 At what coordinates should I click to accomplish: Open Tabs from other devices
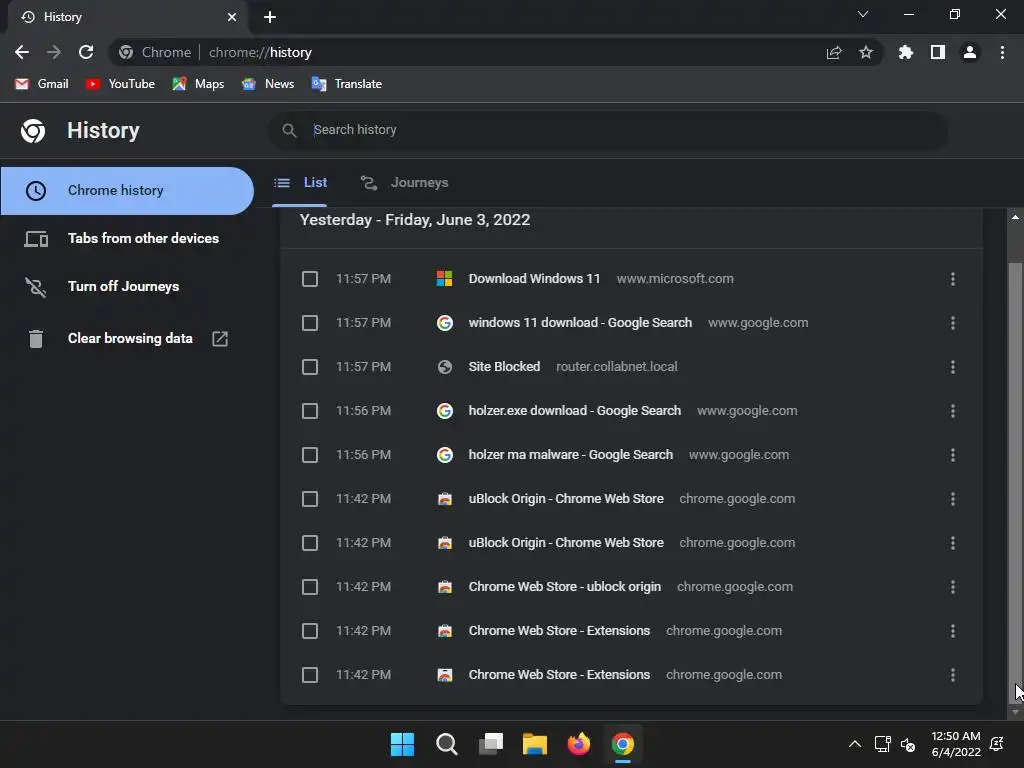[x=127, y=238]
